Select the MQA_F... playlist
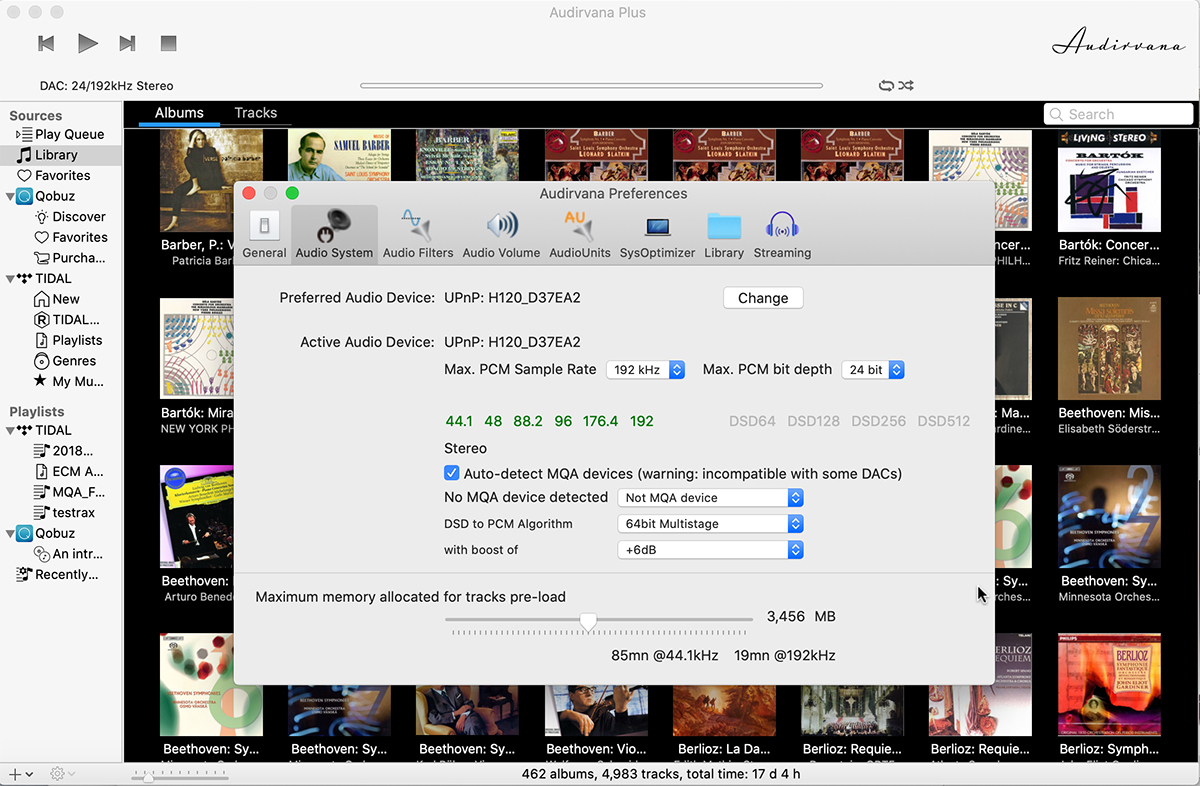1200x786 pixels. (77, 492)
